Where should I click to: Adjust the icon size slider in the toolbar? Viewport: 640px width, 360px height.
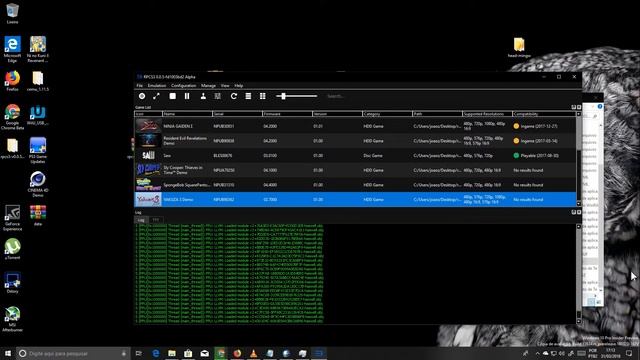click(296, 96)
